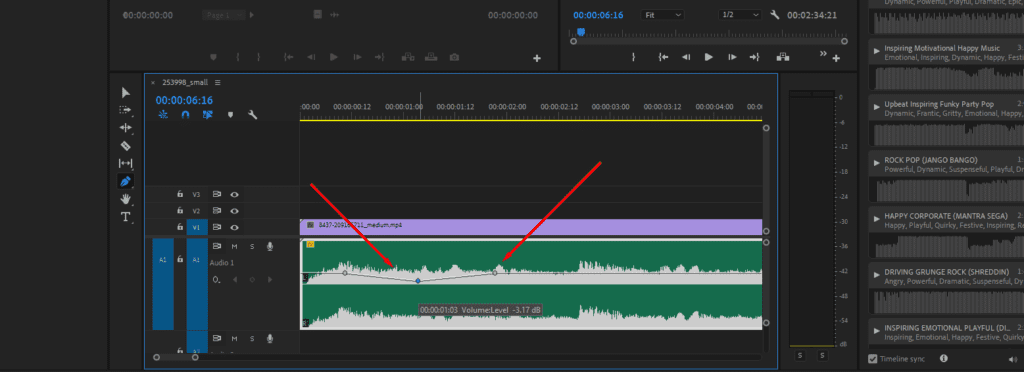Toggle V1 track targeting
Screen dimensions: 1024x372
coord(196,227)
